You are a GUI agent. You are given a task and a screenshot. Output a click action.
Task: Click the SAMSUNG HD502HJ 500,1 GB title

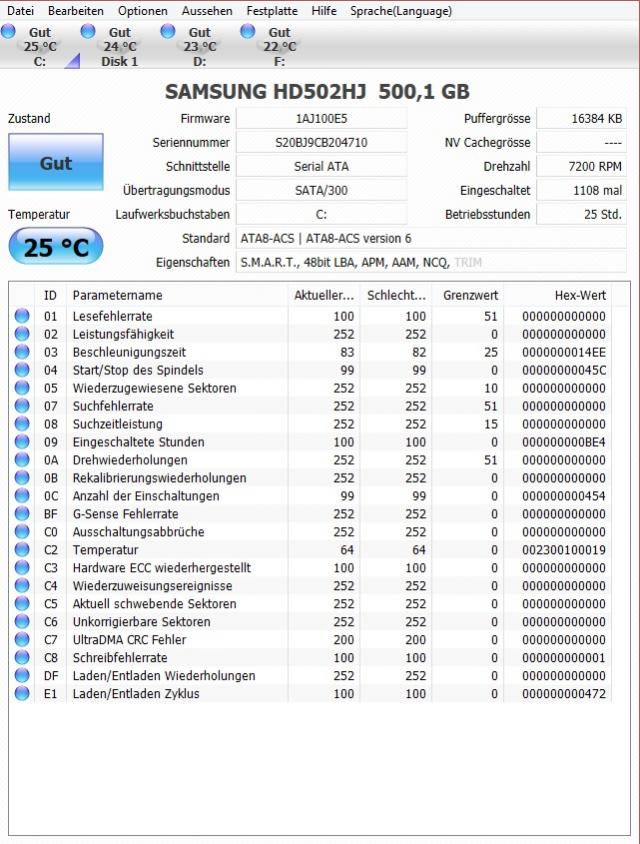tap(317, 92)
